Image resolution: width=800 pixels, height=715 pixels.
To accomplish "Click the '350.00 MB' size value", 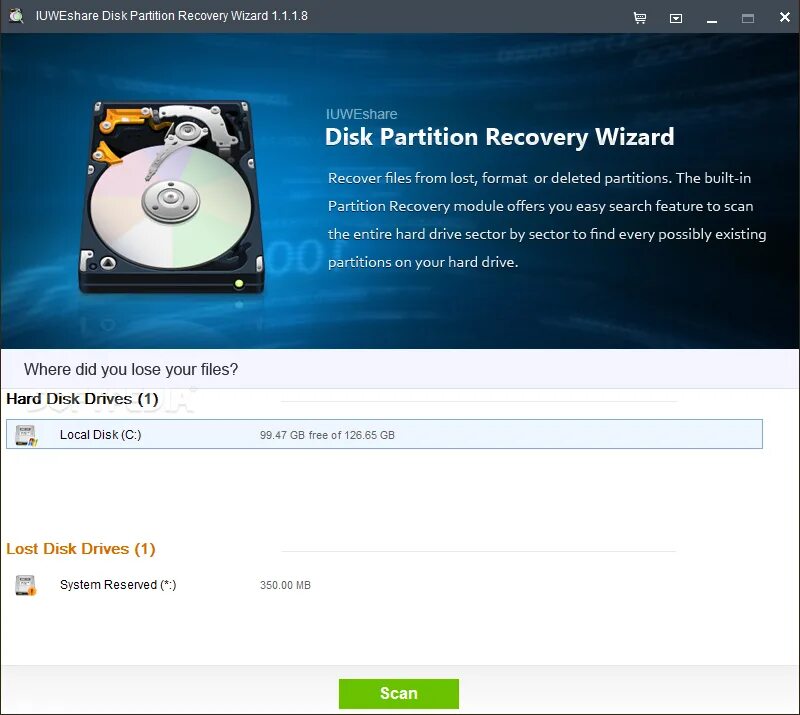I will (285, 585).
